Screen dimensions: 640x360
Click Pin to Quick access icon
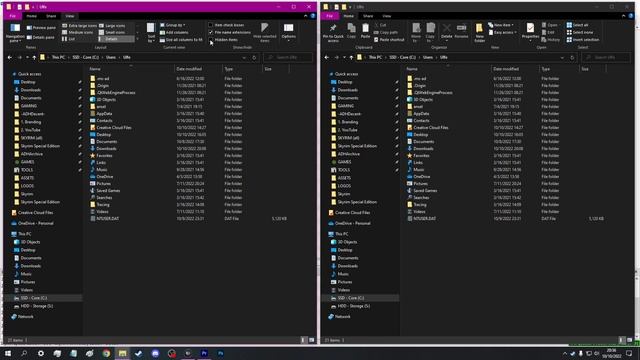333,33
